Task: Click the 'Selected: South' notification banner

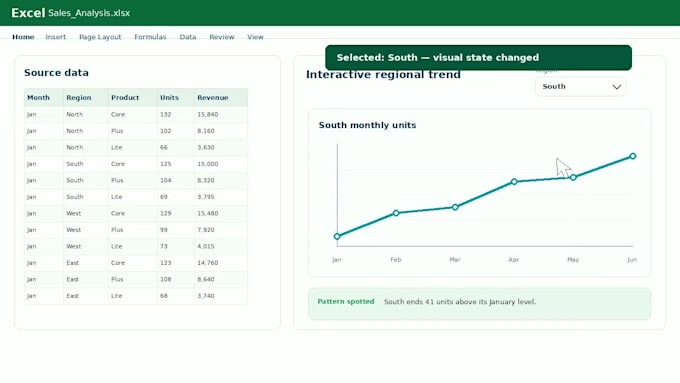Action: pyautogui.click(x=478, y=58)
